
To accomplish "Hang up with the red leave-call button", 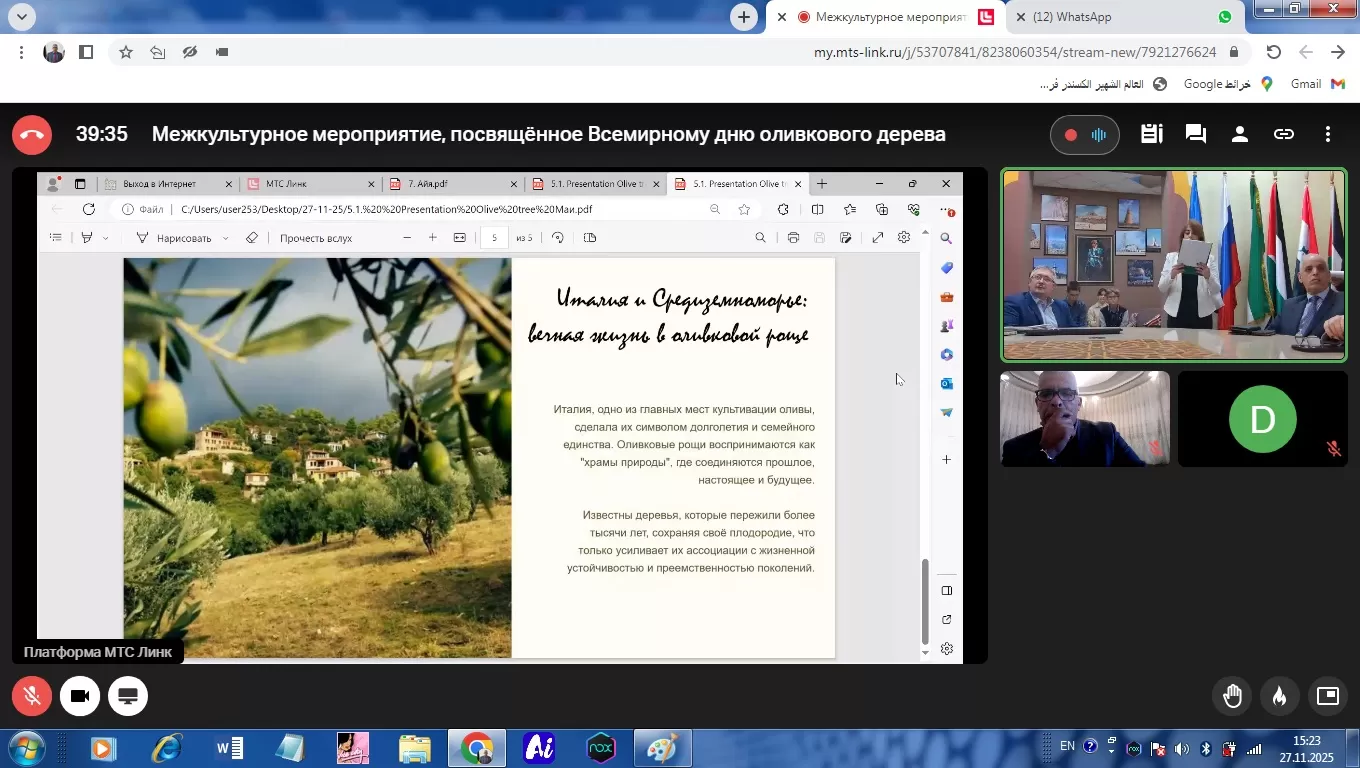I will click(32, 135).
